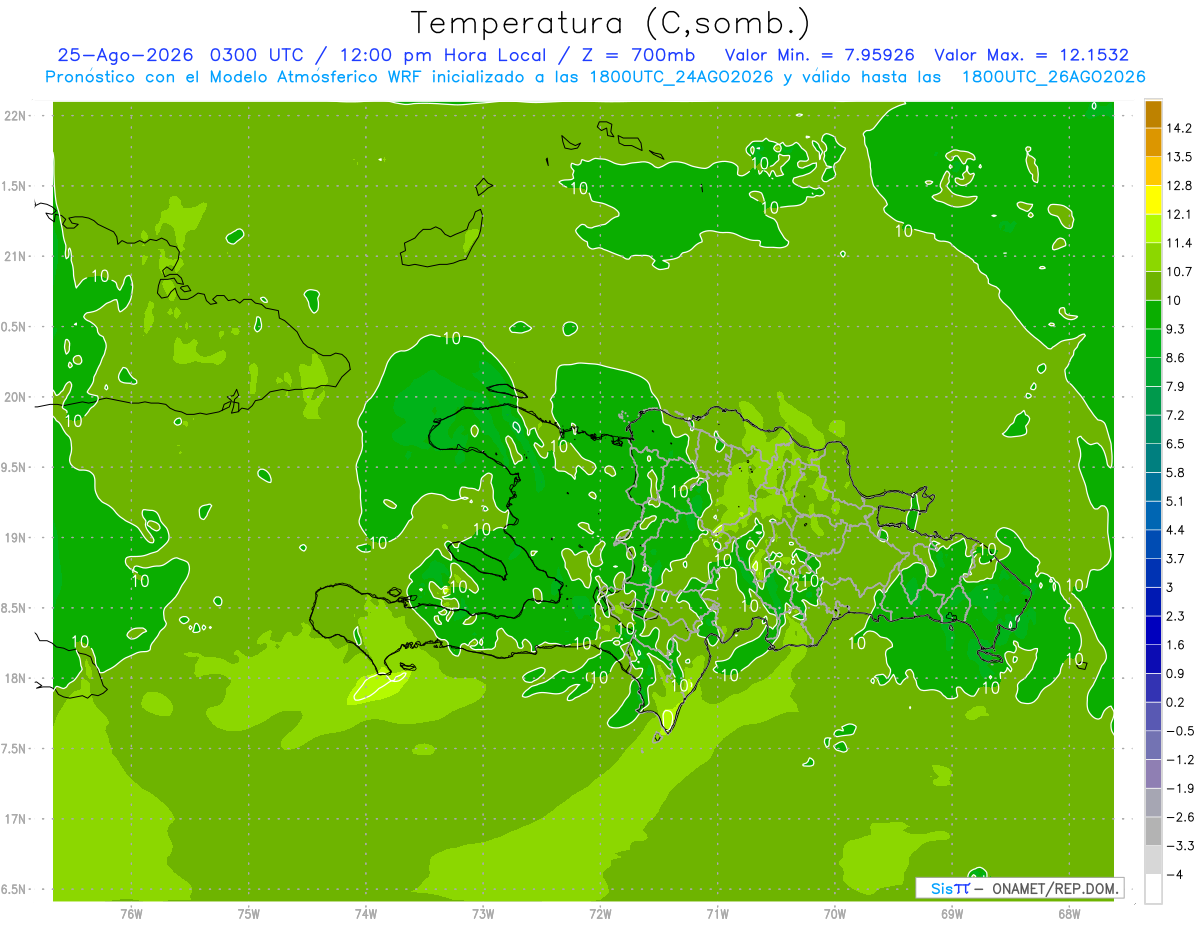Click the legend value '7.9'

[x=1176, y=387]
